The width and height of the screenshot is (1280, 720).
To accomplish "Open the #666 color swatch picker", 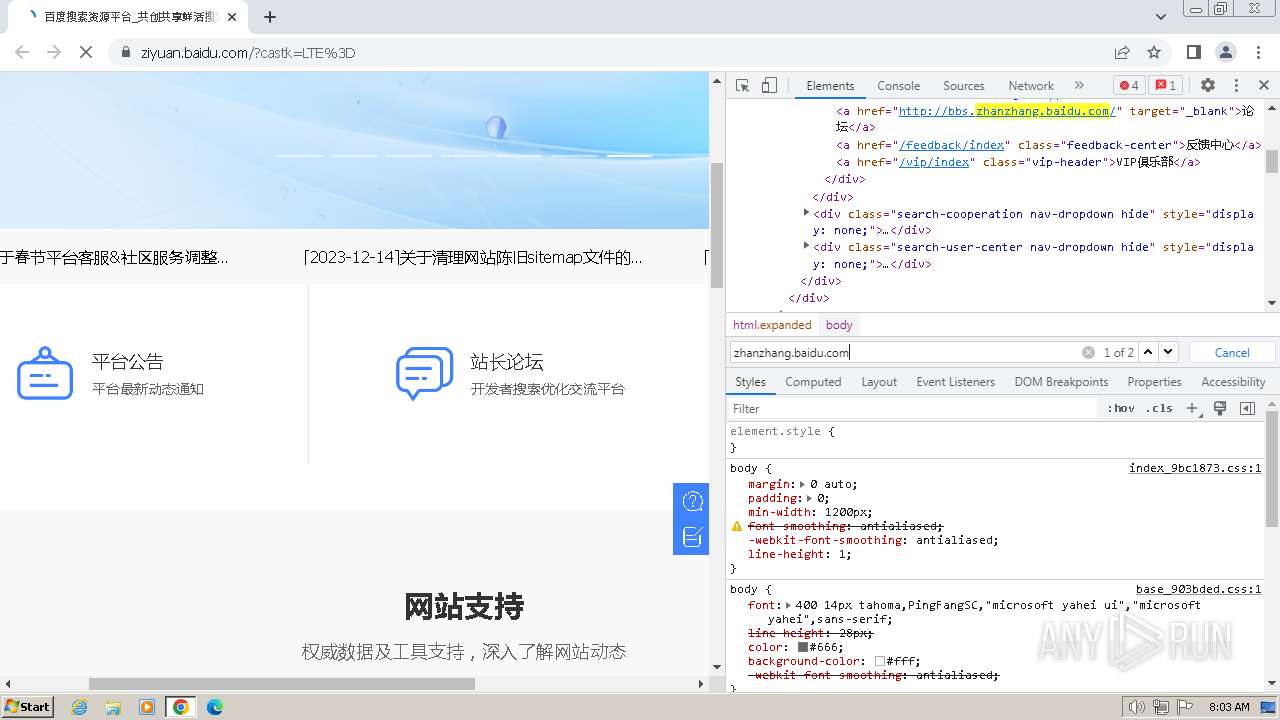I will point(802,647).
